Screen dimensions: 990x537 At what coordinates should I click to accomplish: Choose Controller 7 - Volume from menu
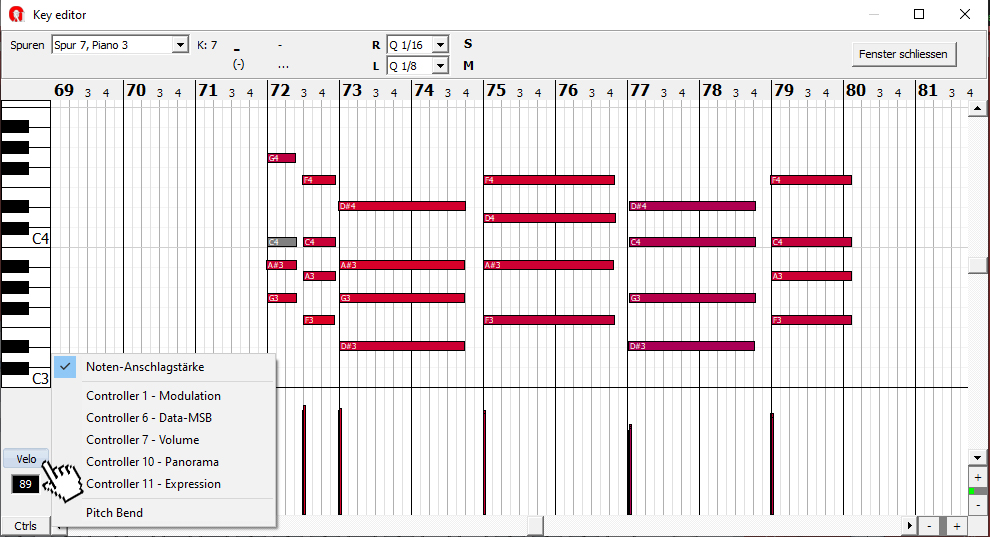[x=142, y=440]
